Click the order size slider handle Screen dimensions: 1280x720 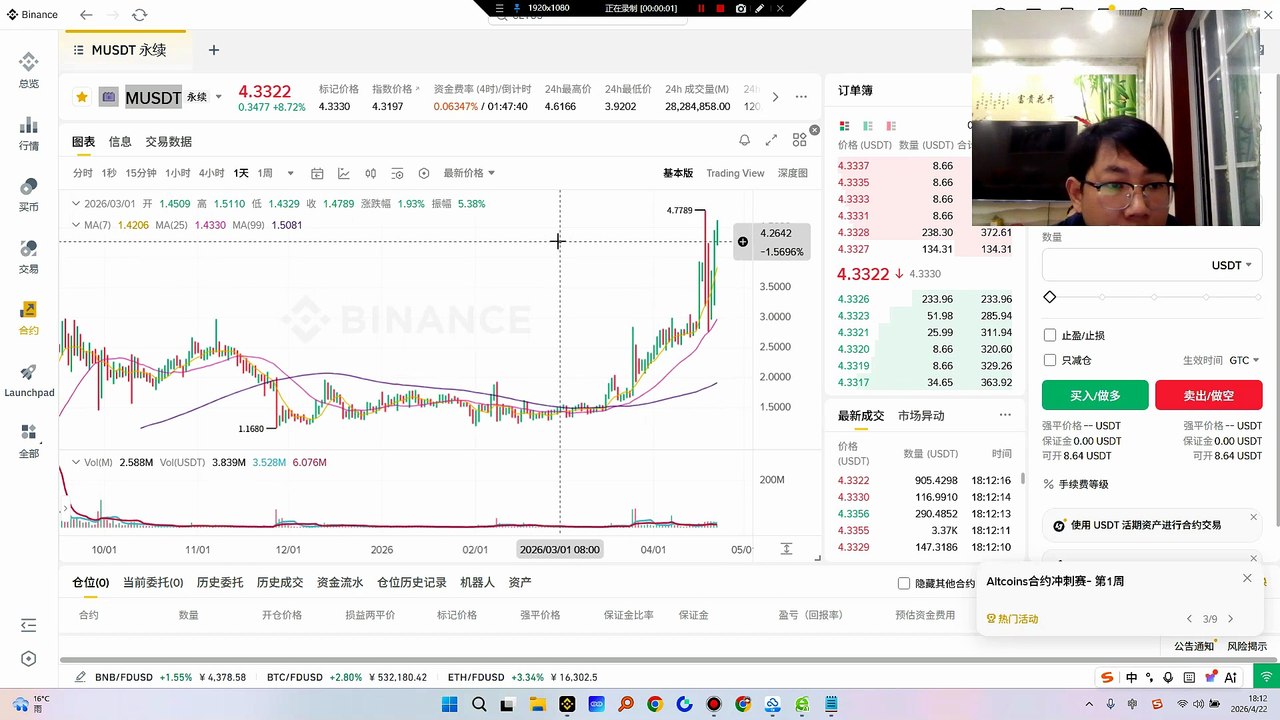pyautogui.click(x=1049, y=297)
